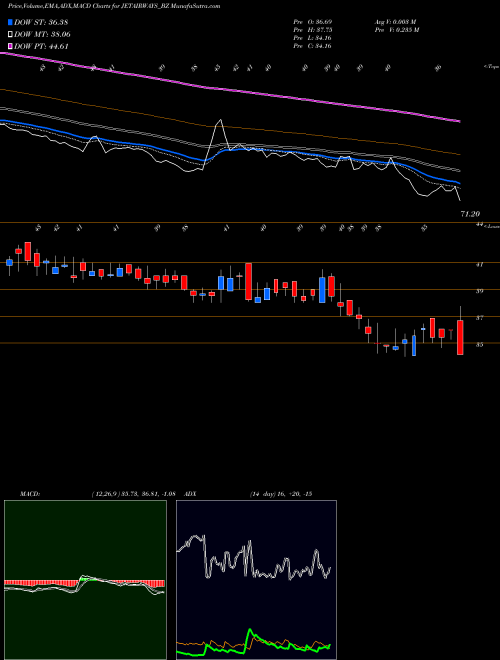Click the 'Pre C: 34.16' value
The image size is (500, 660).
click(313, 46)
